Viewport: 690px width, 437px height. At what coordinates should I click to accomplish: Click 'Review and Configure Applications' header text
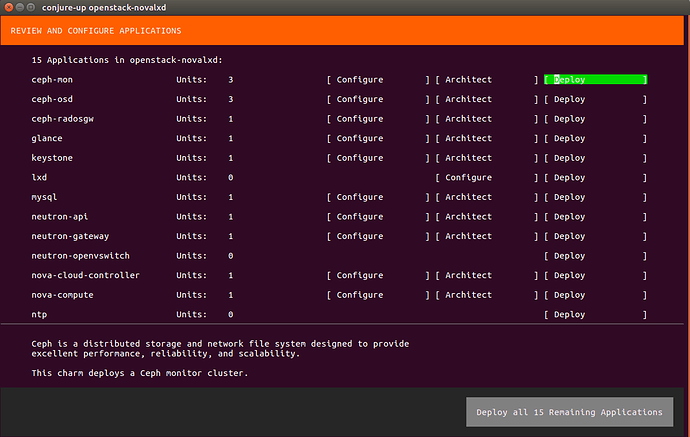click(x=96, y=31)
